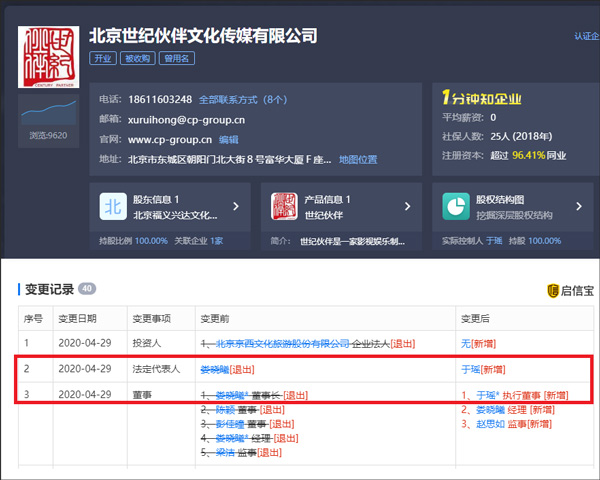
Task: Click the 挖掘深层股权结构 subtitle
Action: (x=514, y=215)
